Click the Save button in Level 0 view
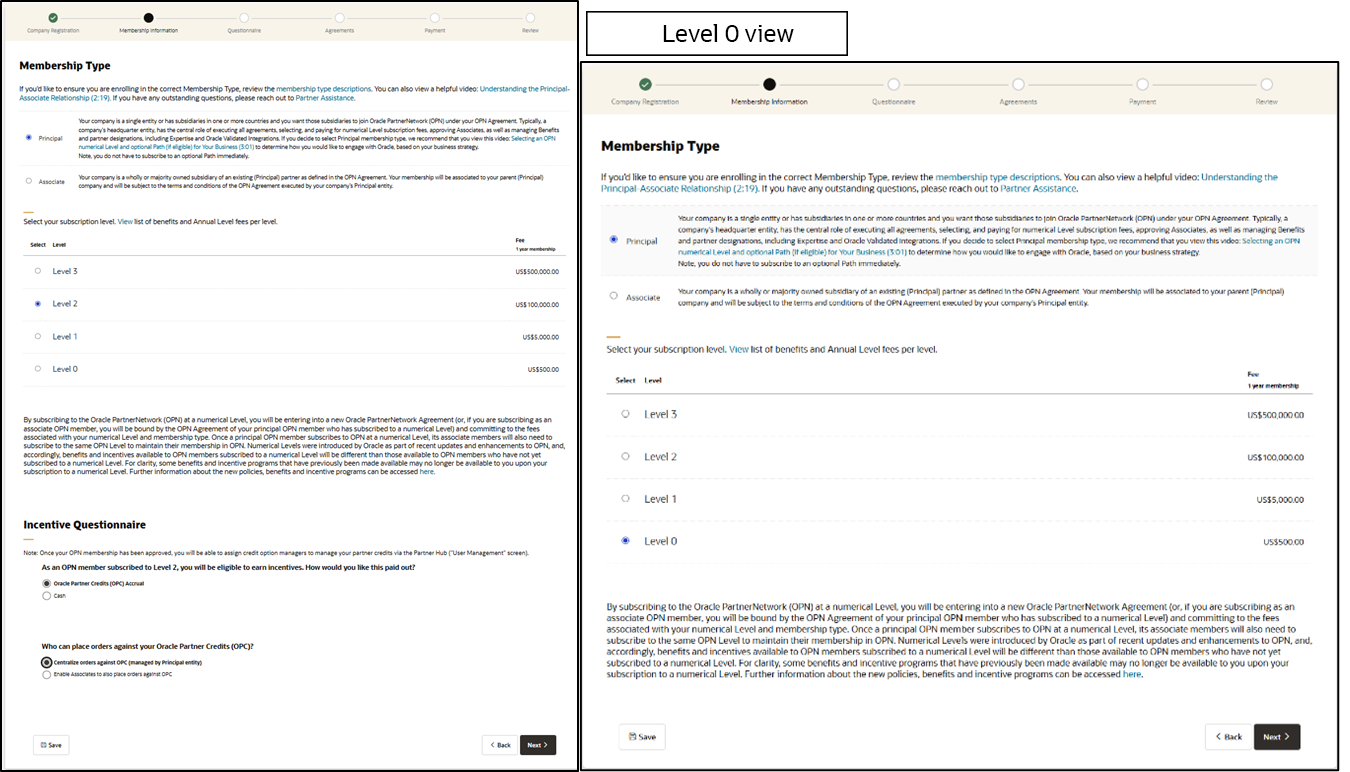The height and width of the screenshot is (772, 1350). point(642,737)
